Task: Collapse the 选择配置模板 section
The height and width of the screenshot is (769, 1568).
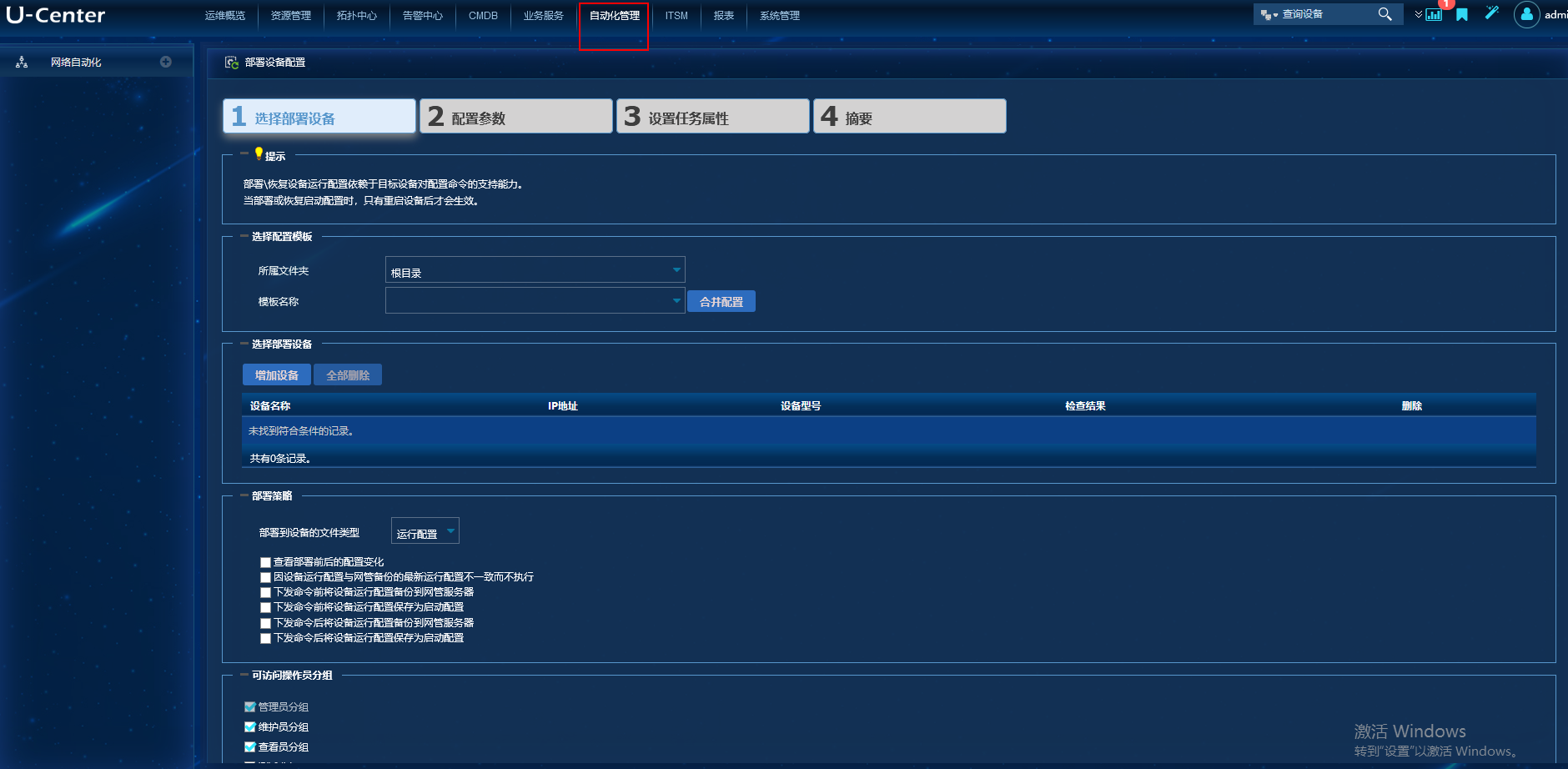Action: (244, 236)
